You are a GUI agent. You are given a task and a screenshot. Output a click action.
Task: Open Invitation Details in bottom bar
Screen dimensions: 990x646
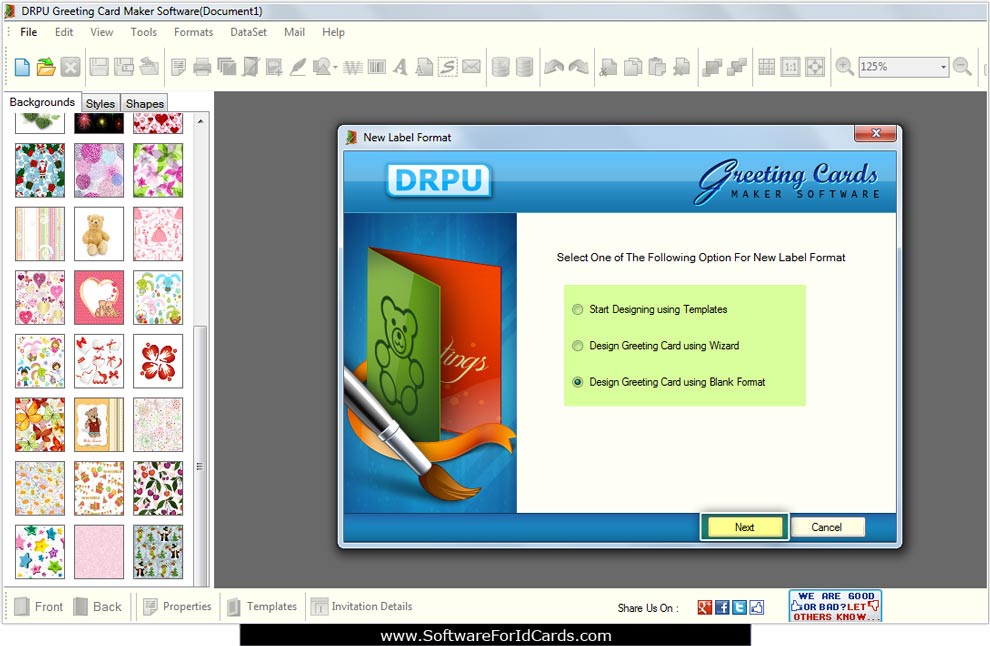pos(361,607)
